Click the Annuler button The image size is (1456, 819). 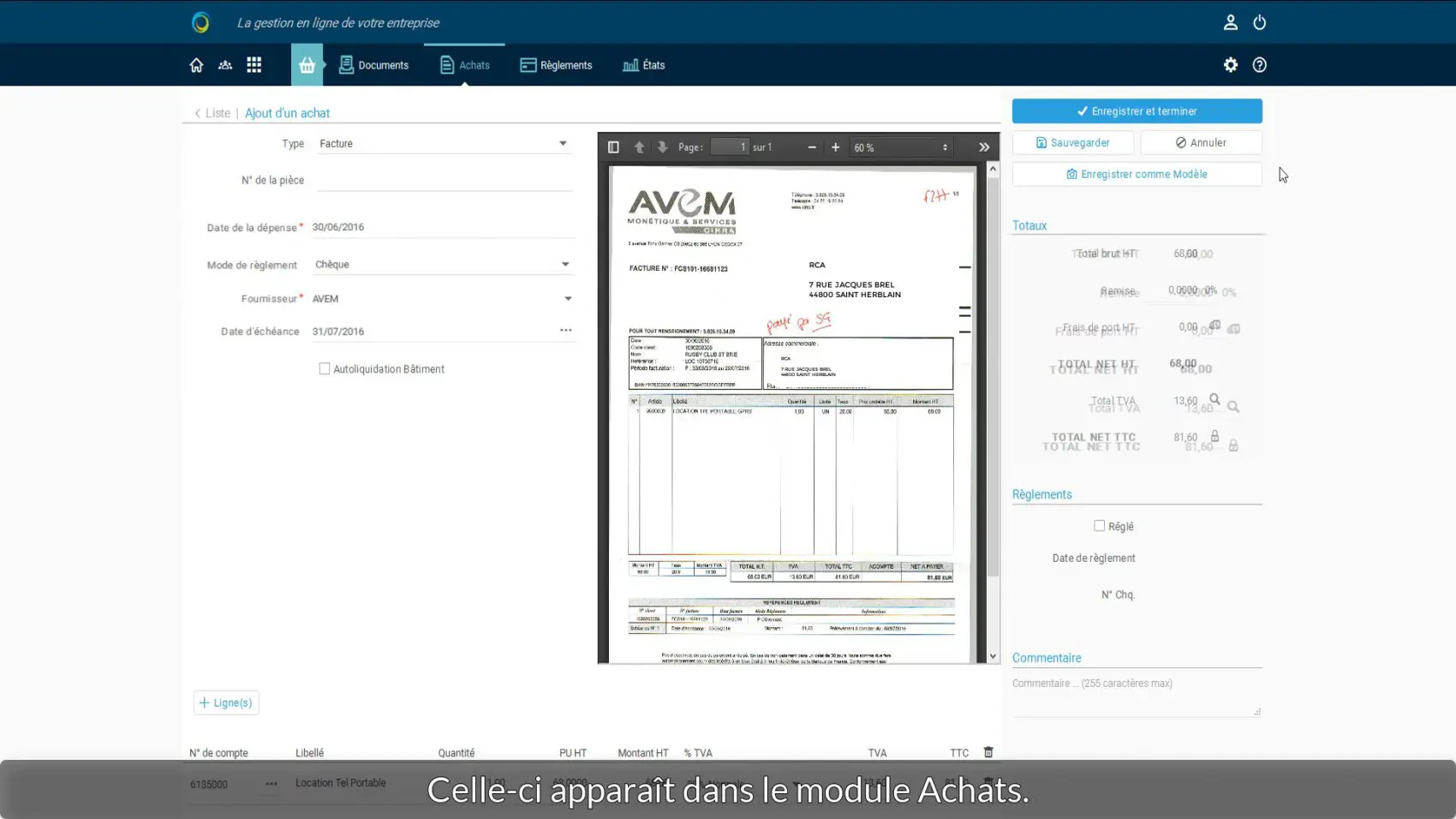pyautogui.click(x=1201, y=143)
